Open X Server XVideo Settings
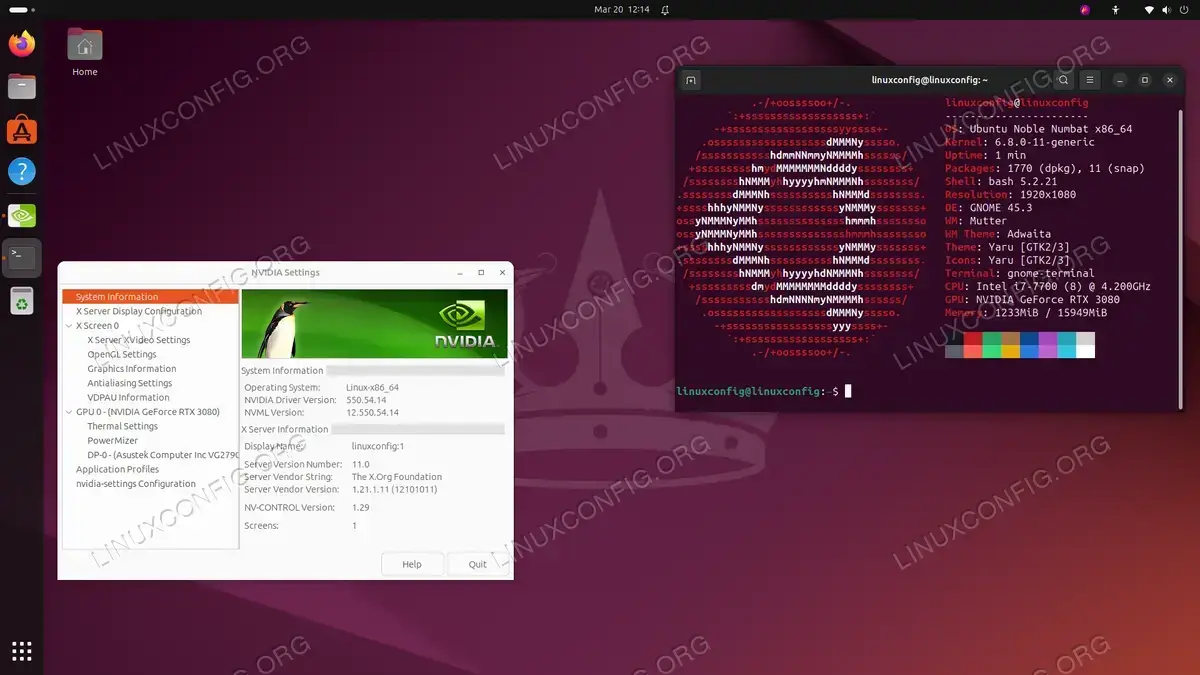Screen dimensions: 1200x675 (x=139, y=340)
